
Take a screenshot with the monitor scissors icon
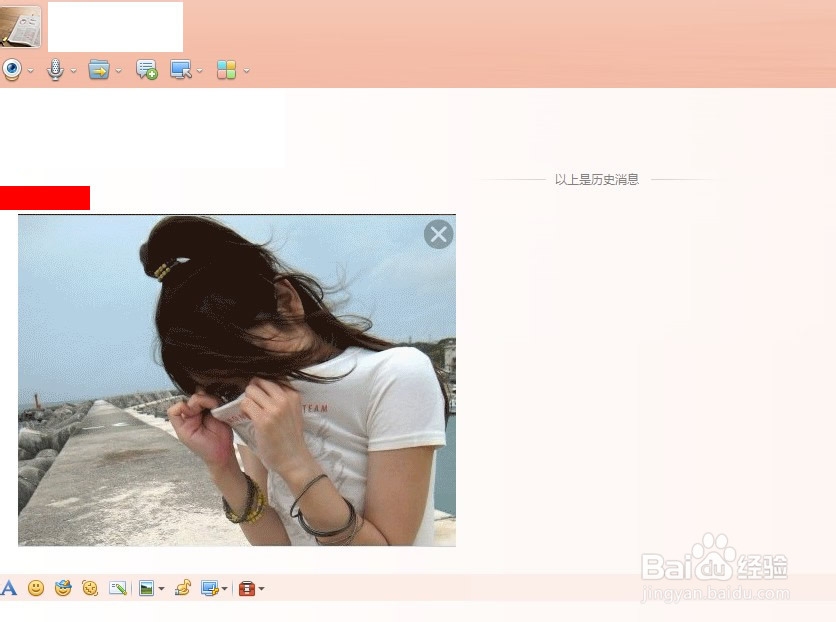(x=210, y=588)
